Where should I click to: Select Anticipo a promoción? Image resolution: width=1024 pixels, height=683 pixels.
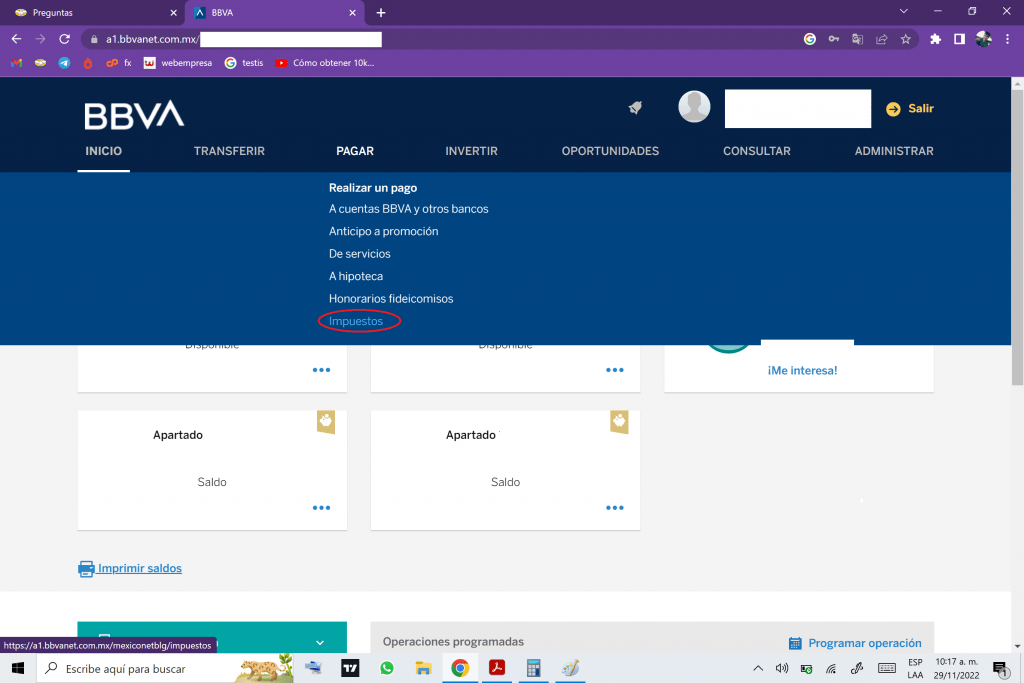click(x=383, y=231)
